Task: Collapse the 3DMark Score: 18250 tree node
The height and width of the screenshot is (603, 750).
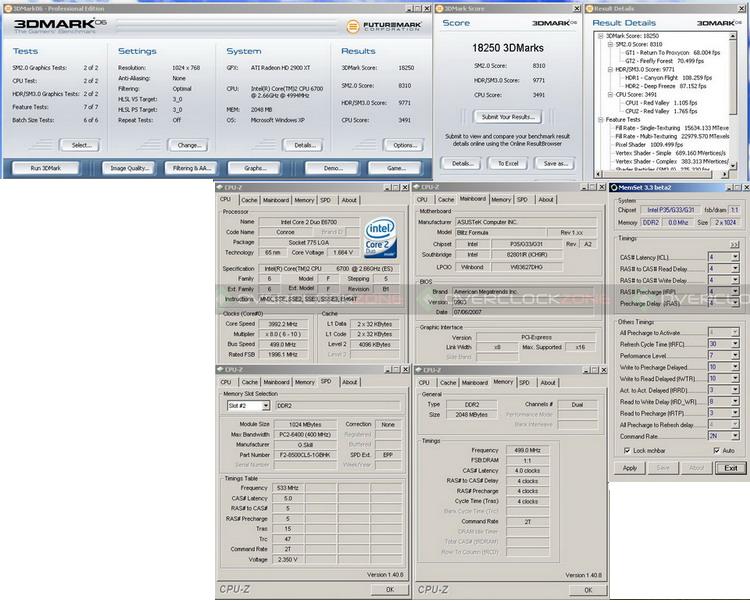Action: pos(601,36)
